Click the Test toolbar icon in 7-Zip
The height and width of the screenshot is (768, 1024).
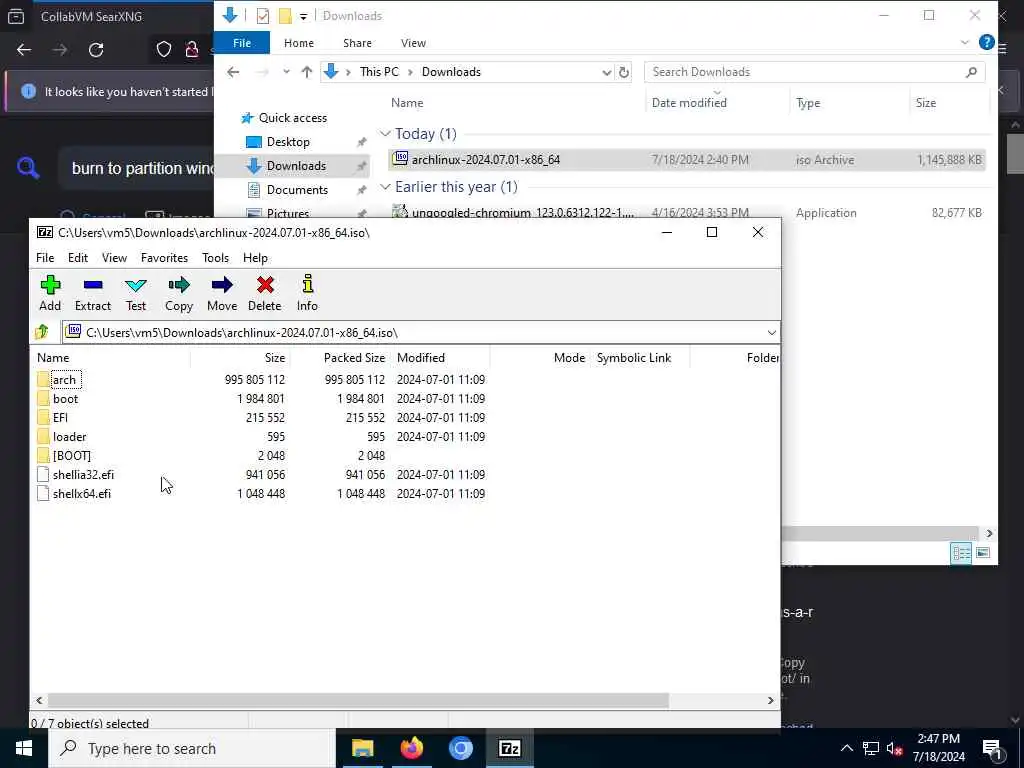pyautogui.click(x=136, y=293)
